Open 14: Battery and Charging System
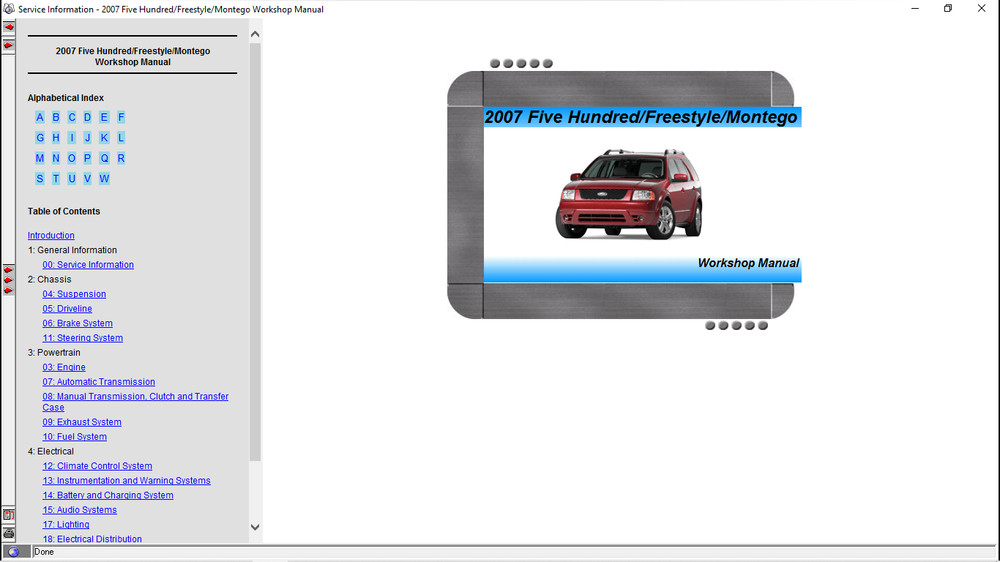The height and width of the screenshot is (562, 1000). tap(108, 496)
